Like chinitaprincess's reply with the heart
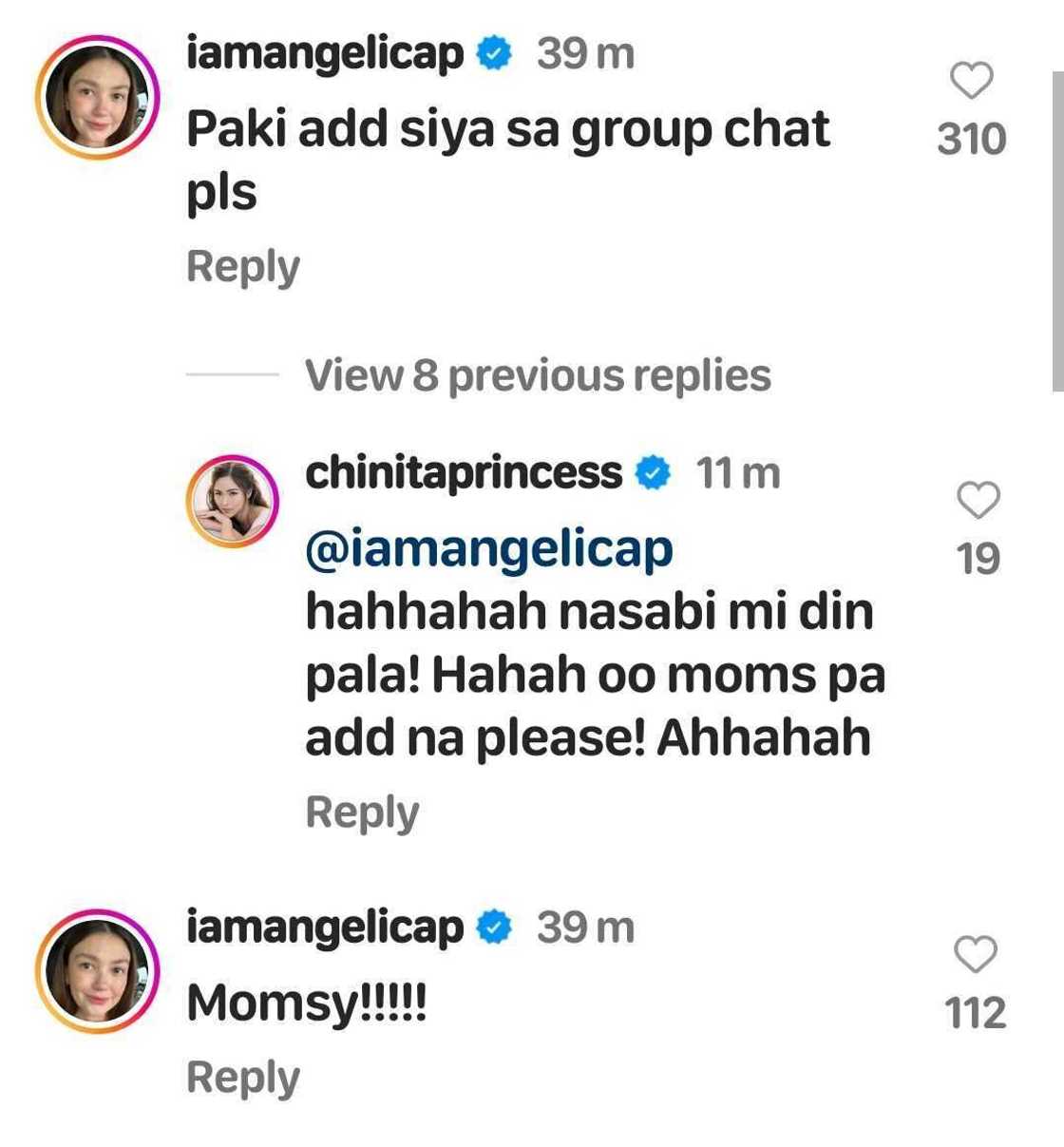1064x1147 pixels. (x=978, y=500)
